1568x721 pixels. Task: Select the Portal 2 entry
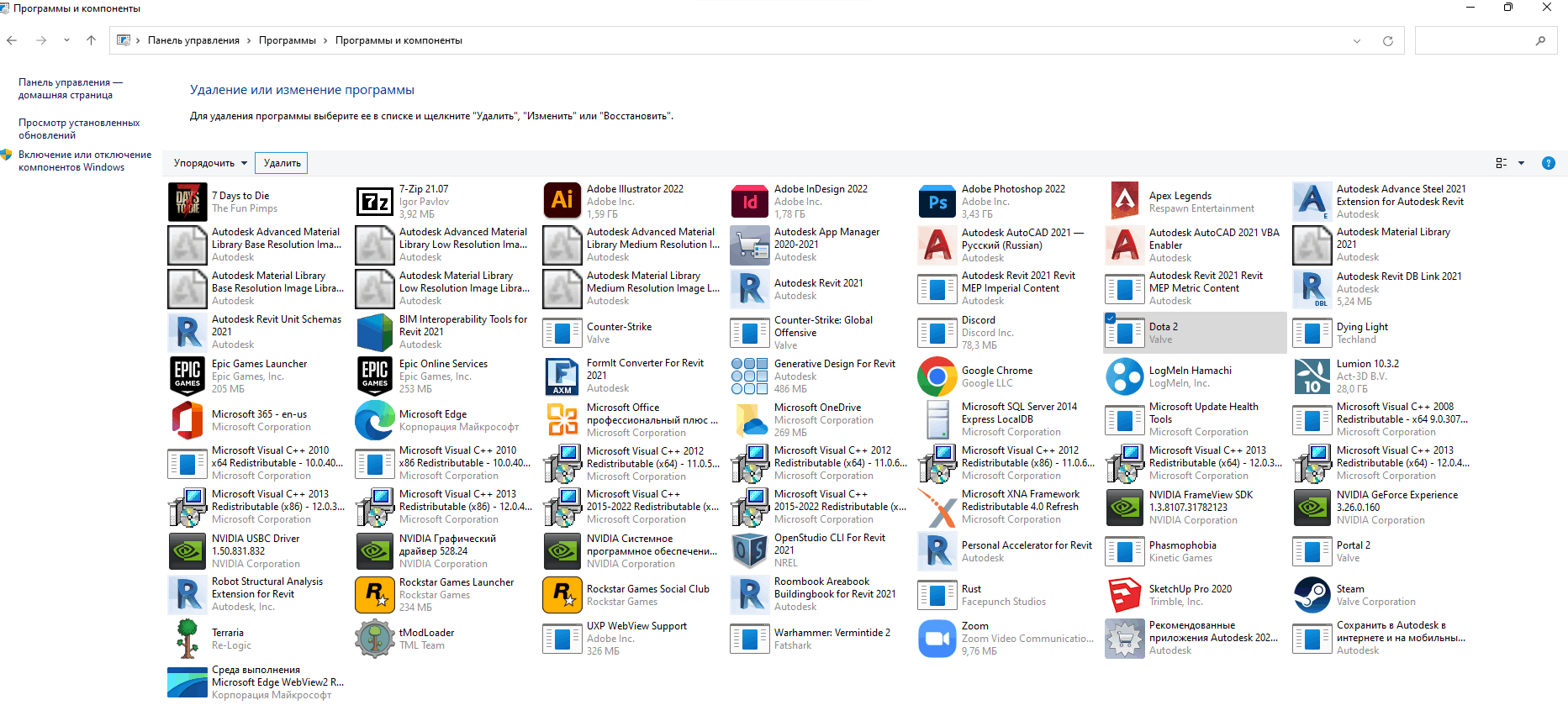(1382, 551)
